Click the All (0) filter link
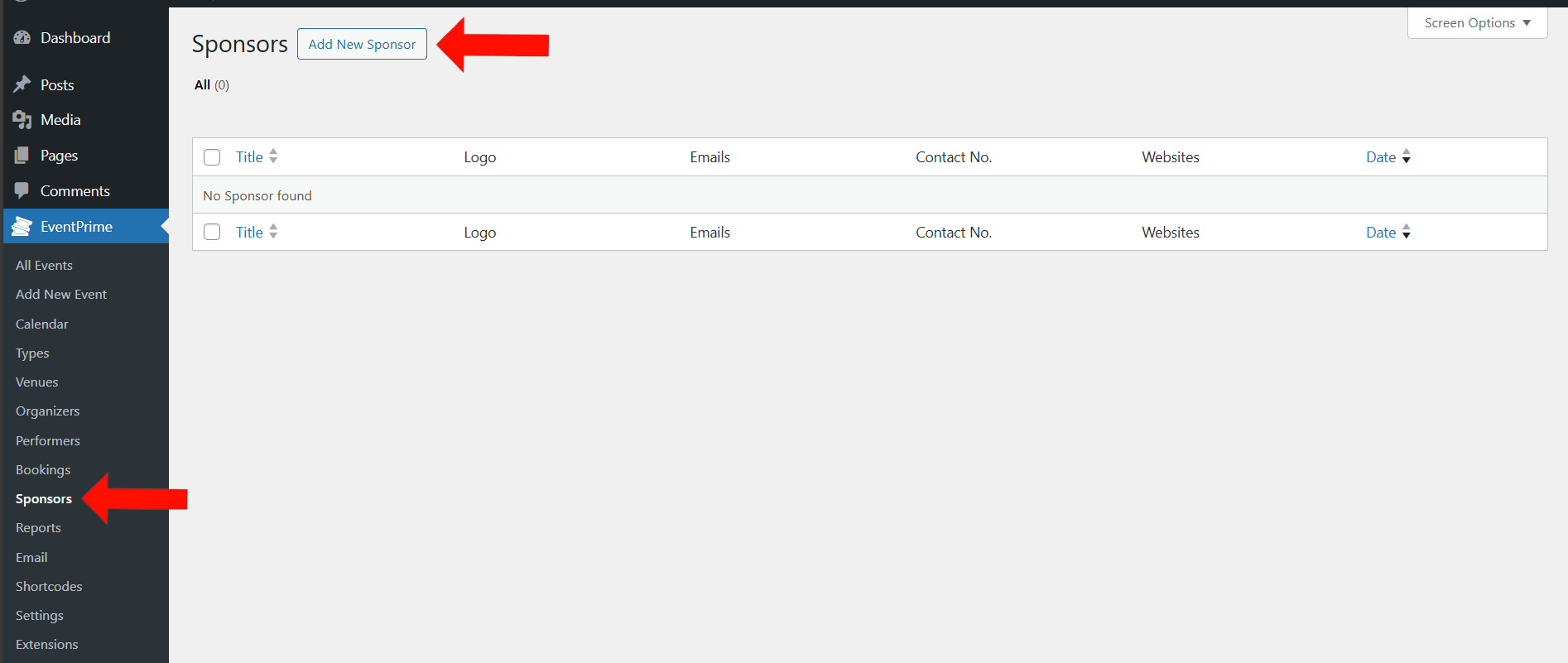1568x663 pixels. click(x=212, y=84)
